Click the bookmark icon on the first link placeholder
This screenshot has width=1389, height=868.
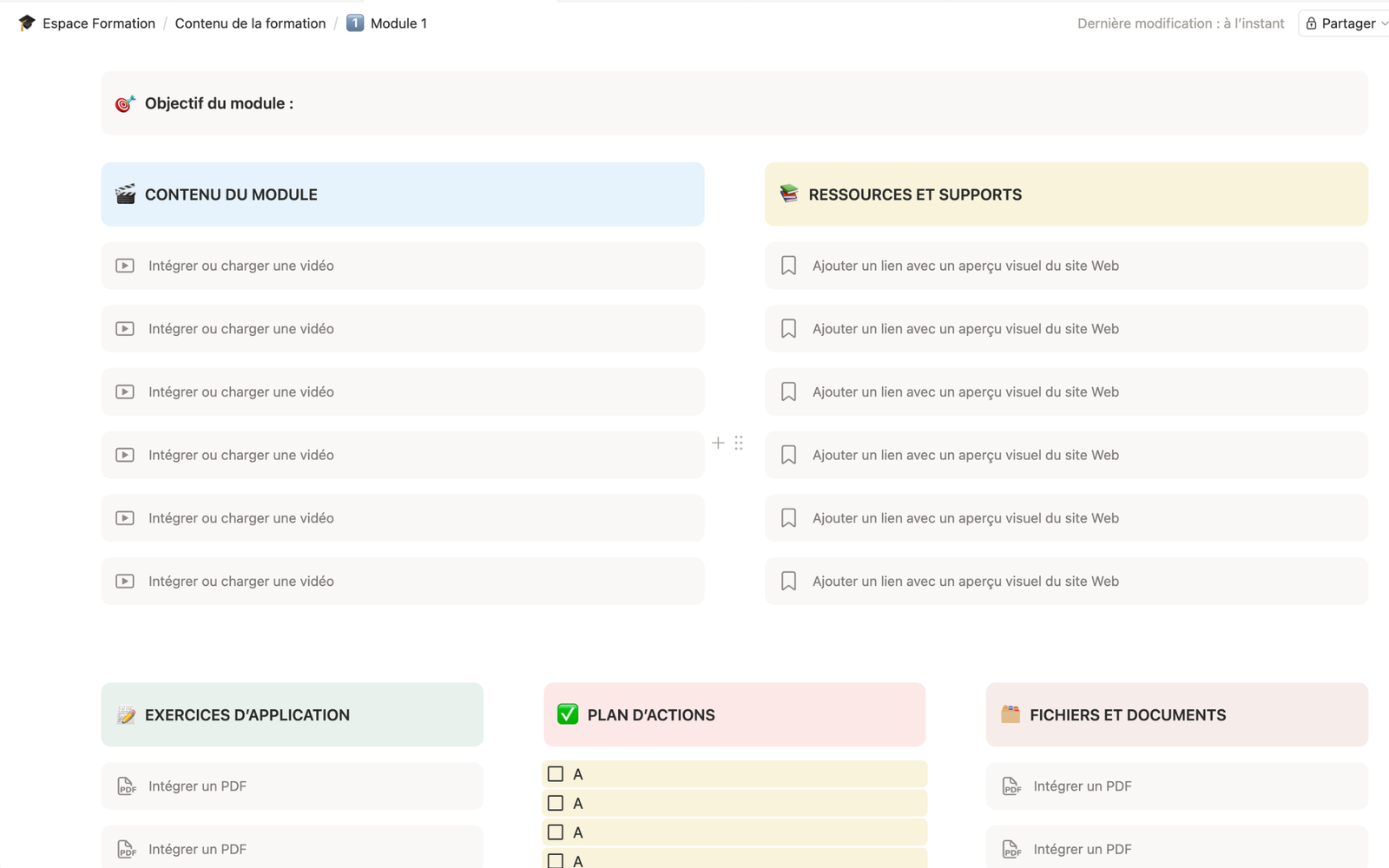coord(788,265)
